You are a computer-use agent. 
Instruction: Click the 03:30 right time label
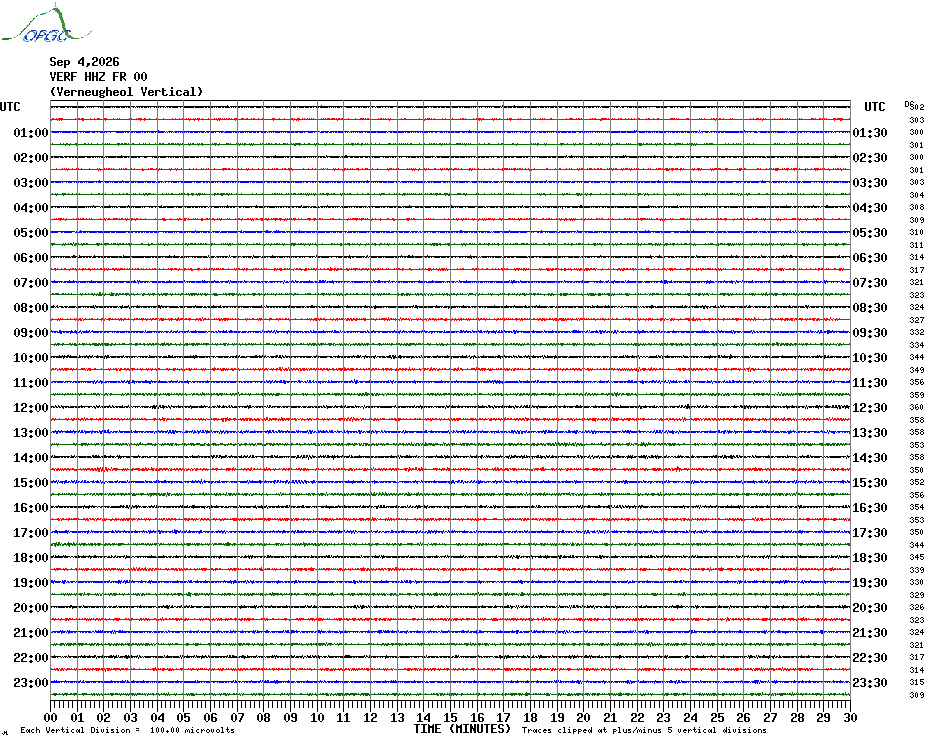click(x=870, y=183)
